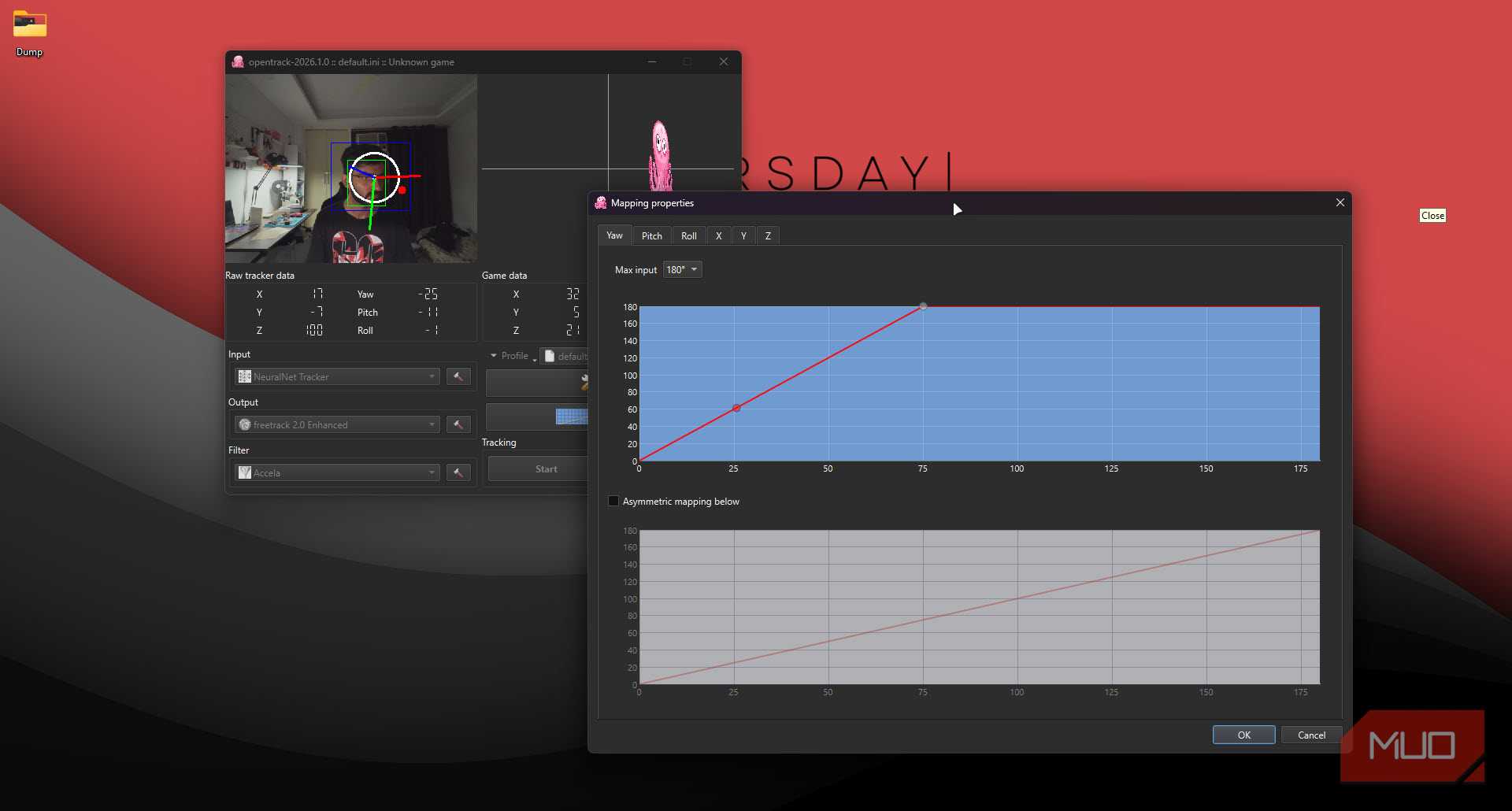Click the Game data X value
1512x811 pixels.
tap(573, 294)
